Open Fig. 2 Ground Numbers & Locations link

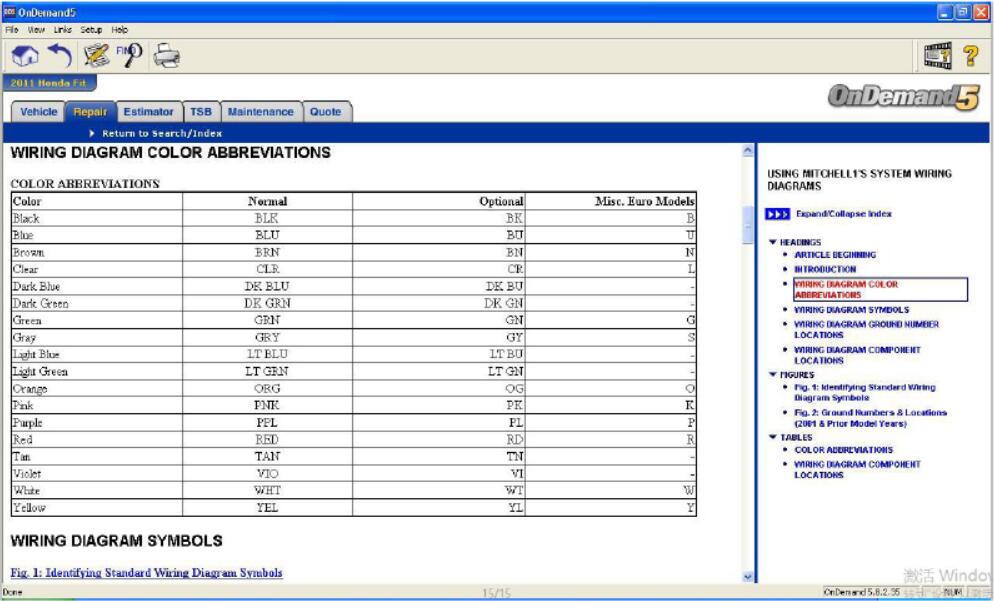(870, 418)
